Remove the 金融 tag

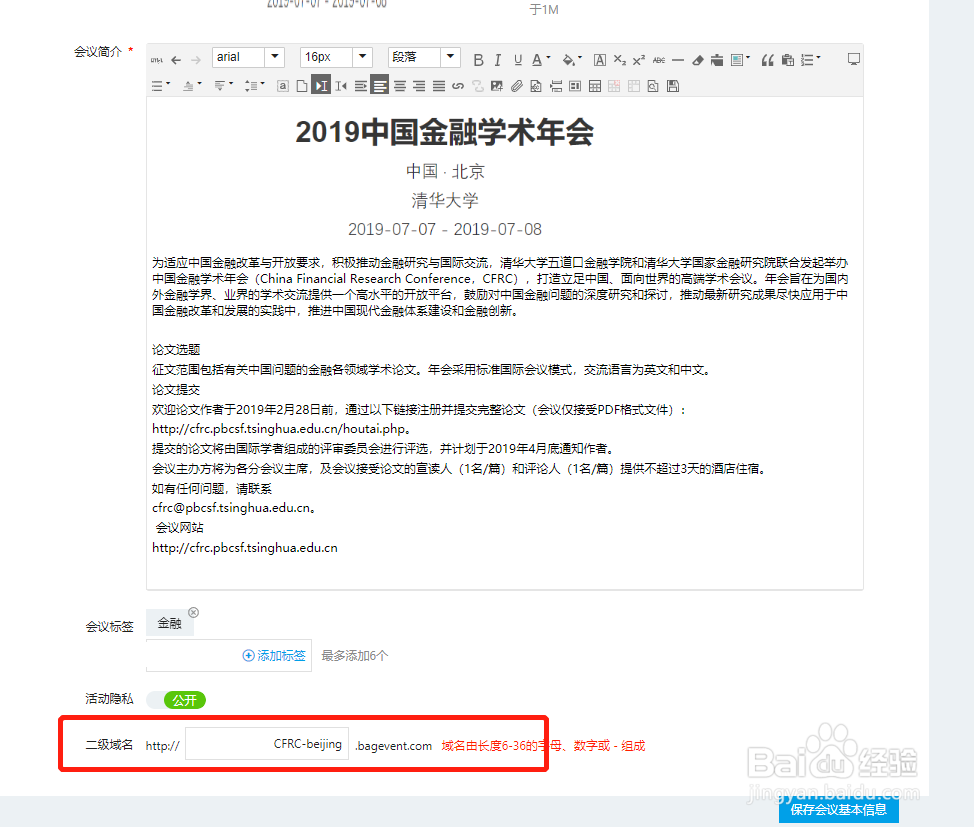(193, 613)
